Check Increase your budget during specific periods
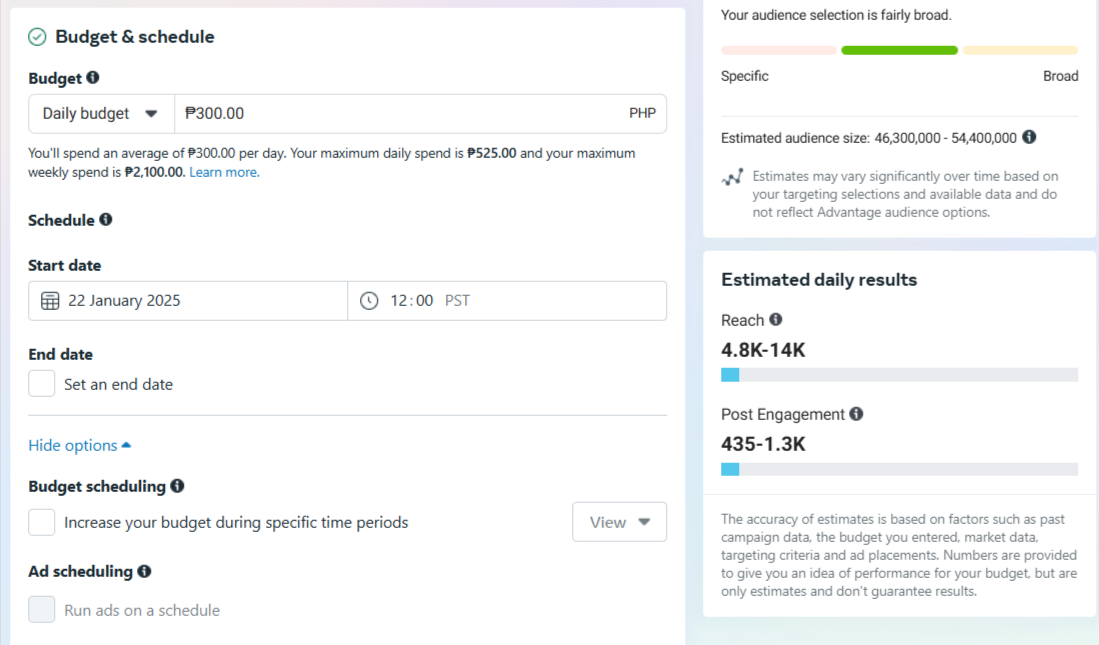The width and height of the screenshot is (1099, 645). coord(42,522)
